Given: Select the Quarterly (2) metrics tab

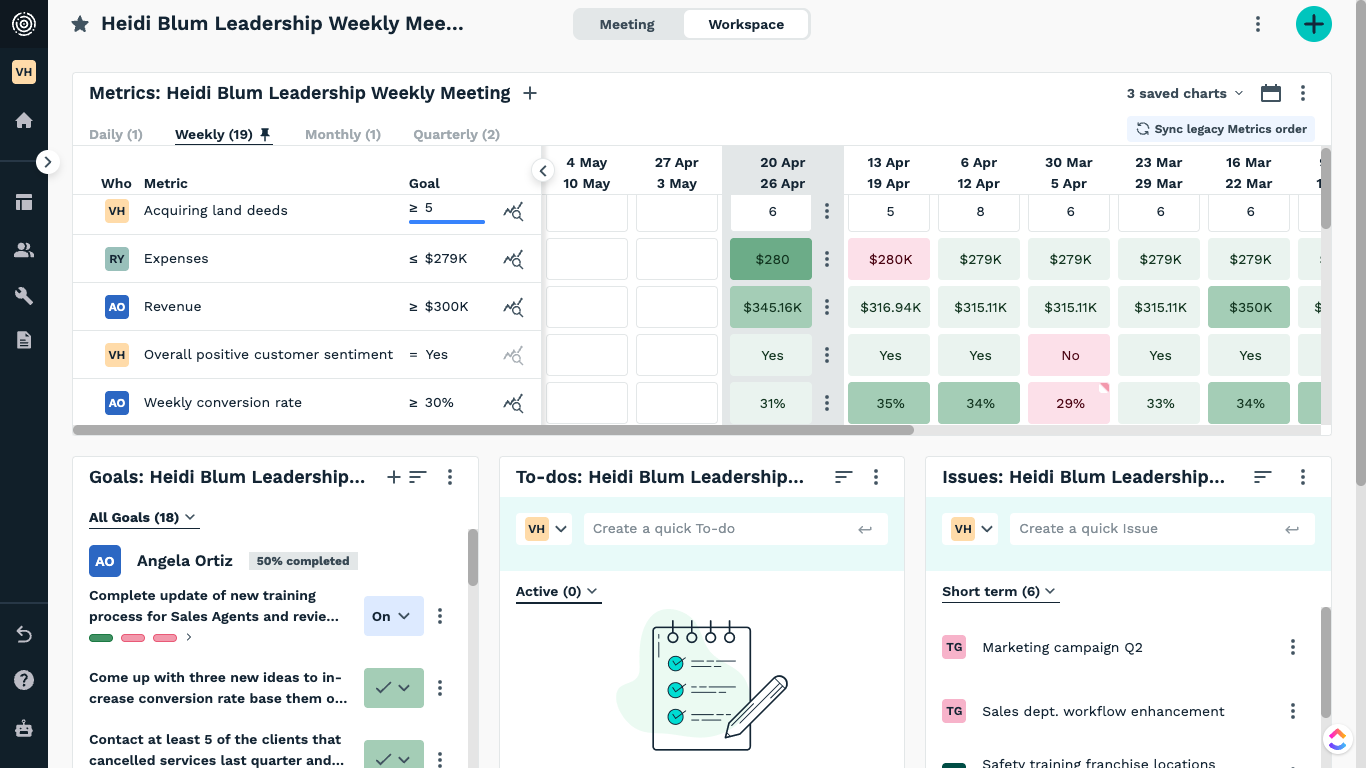Looking at the screenshot, I should (x=457, y=134).
